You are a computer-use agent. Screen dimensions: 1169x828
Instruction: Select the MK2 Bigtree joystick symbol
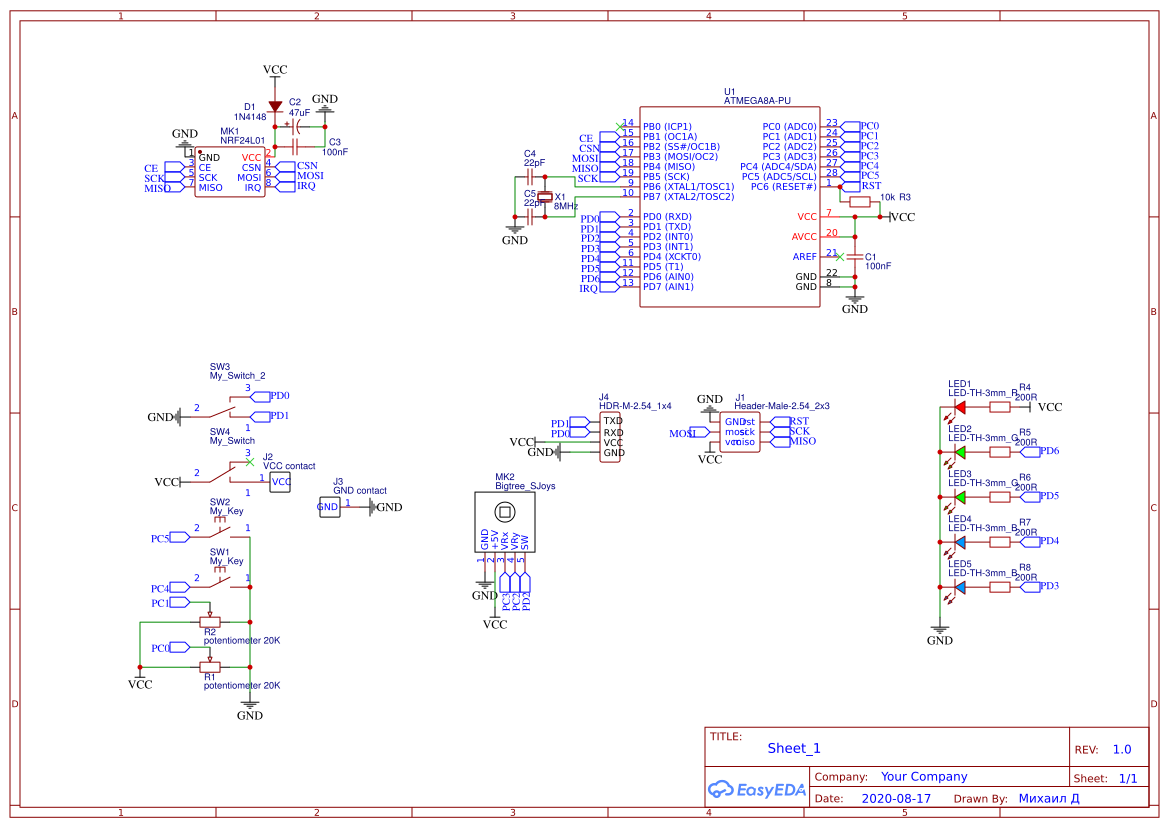[503, 522]
